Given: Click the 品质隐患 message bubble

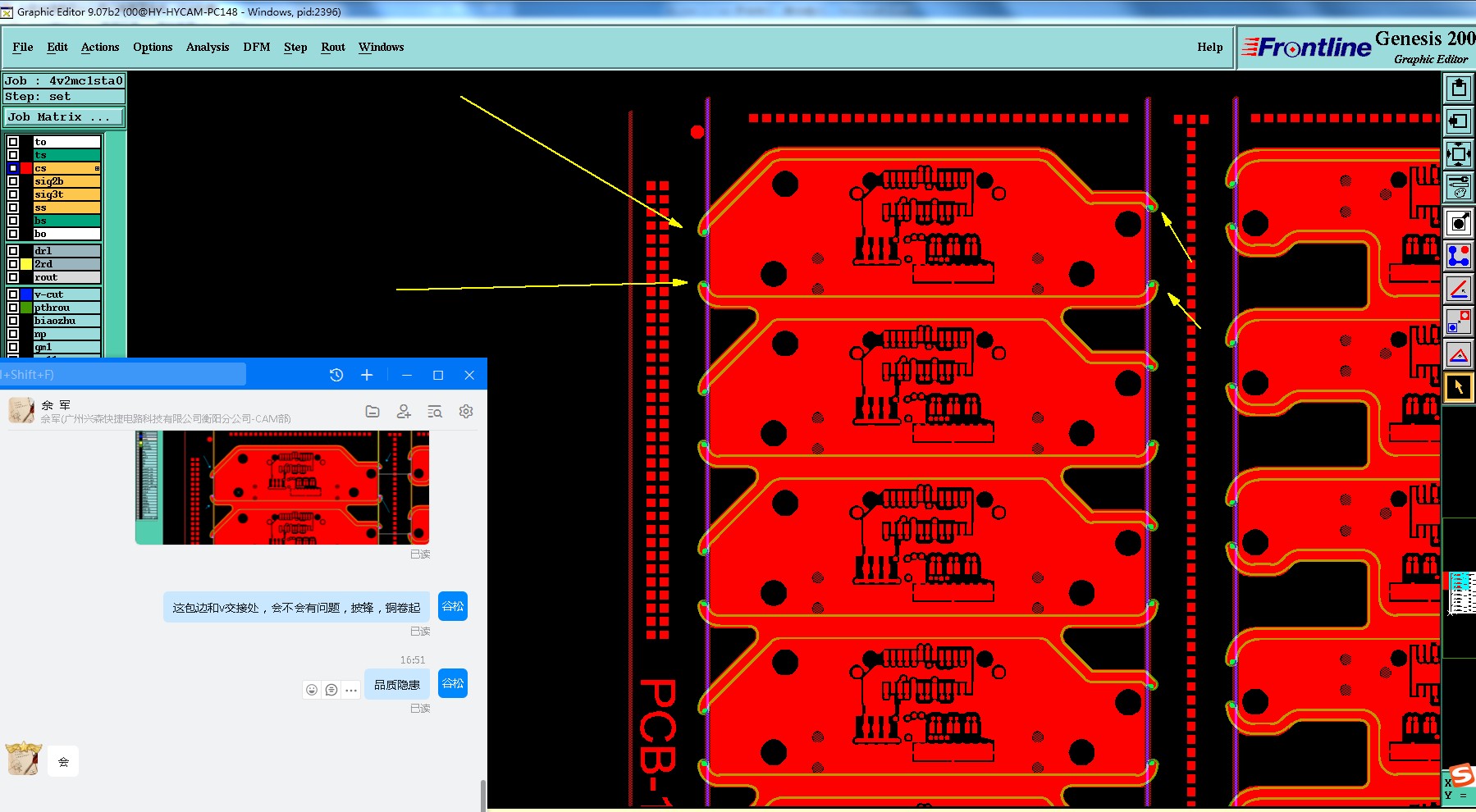Looking at the screenshot, I should (397, 684).
